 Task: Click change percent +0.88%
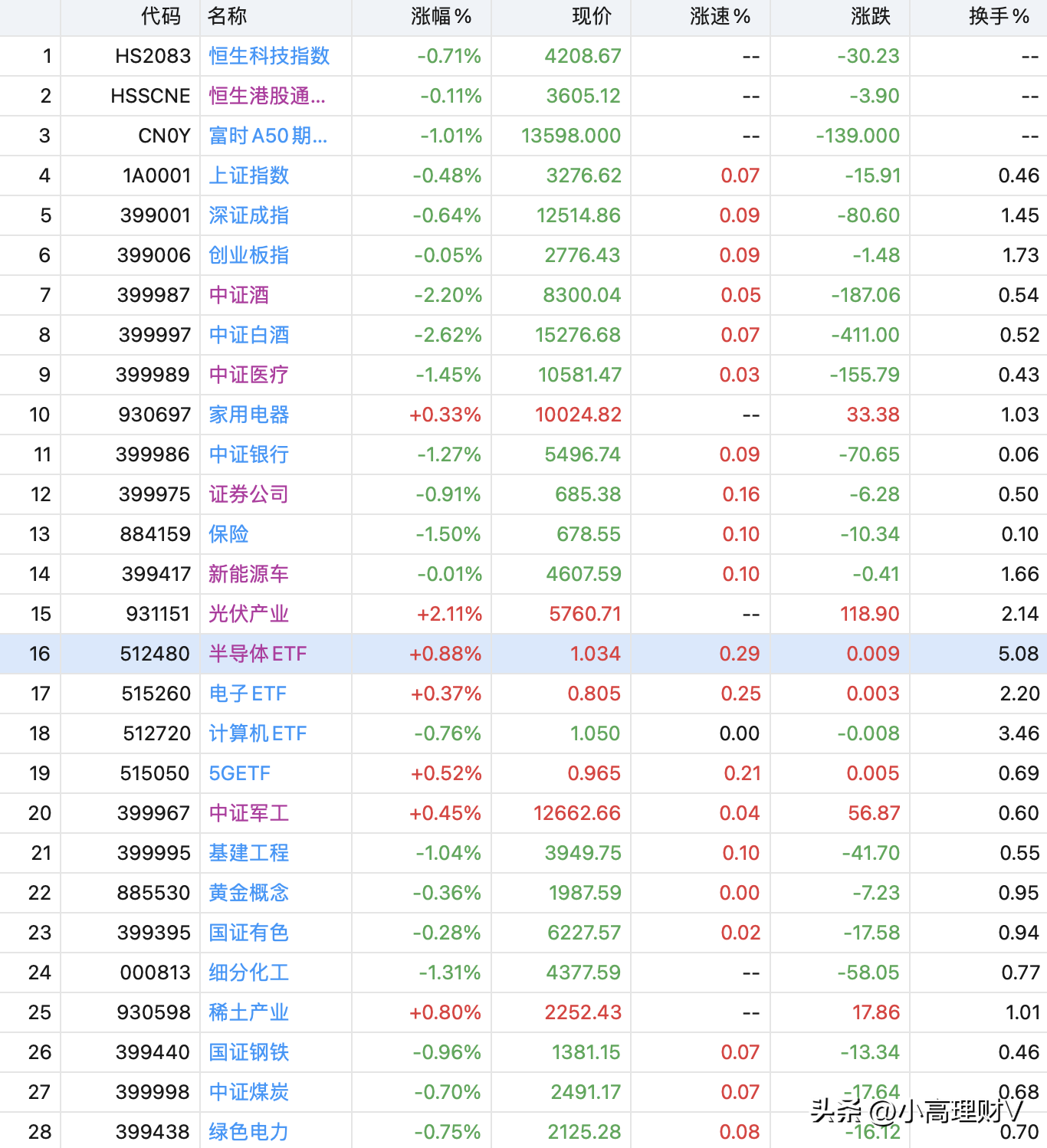[x=445, y=654]
